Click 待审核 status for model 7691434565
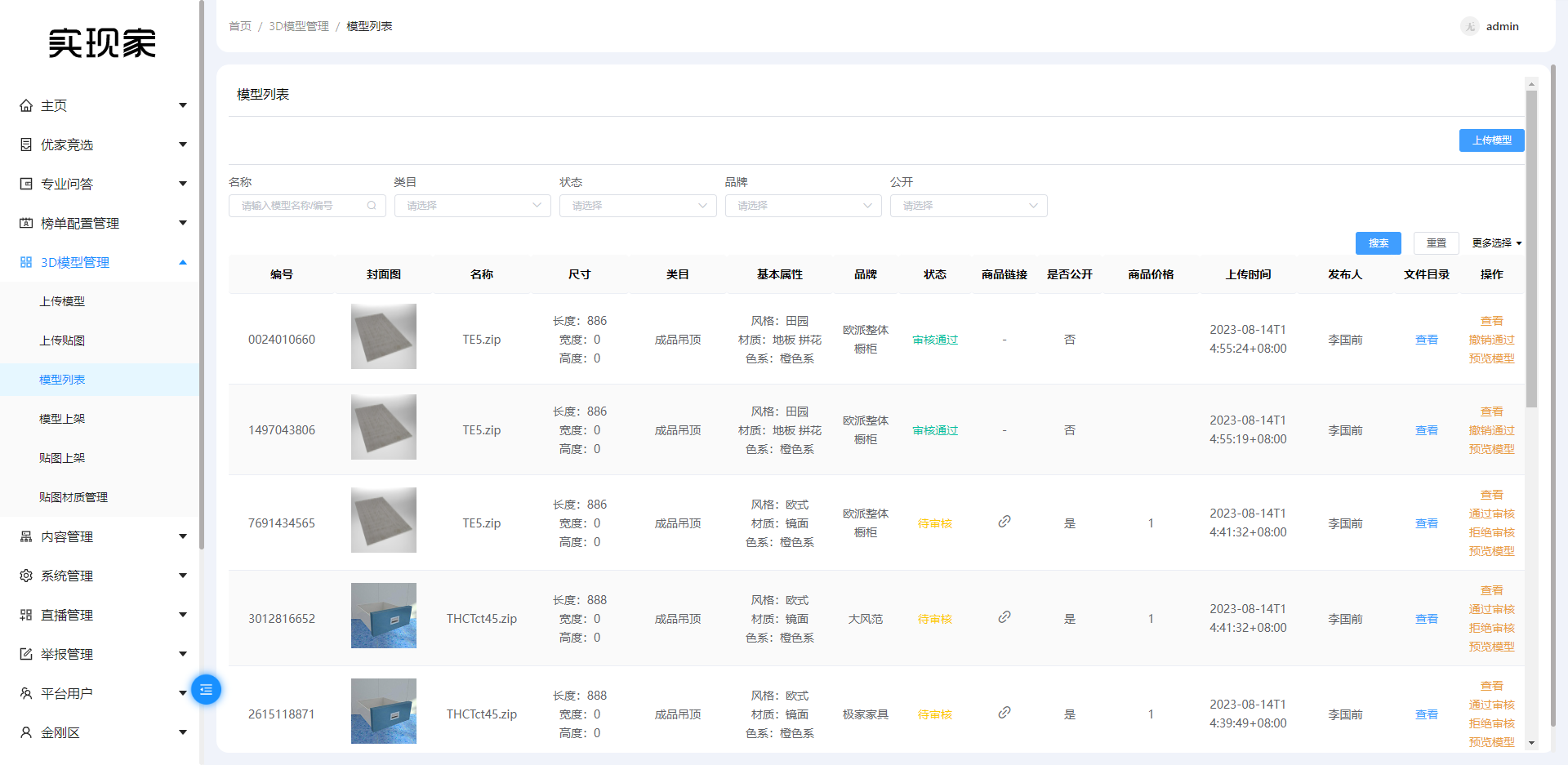 [x=935, y=523]
